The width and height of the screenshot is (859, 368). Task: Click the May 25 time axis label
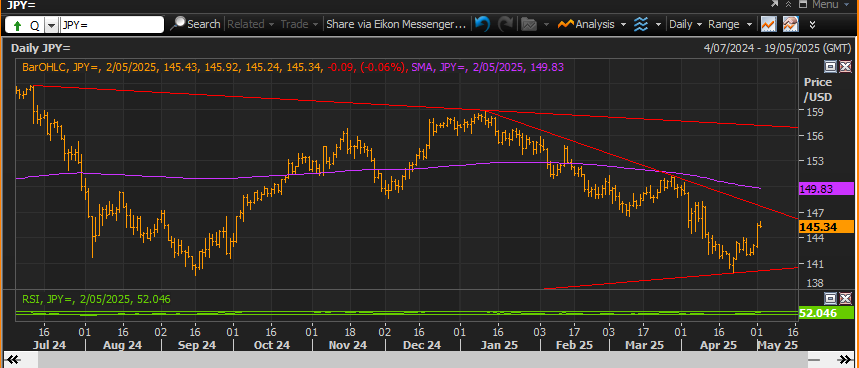777,346
